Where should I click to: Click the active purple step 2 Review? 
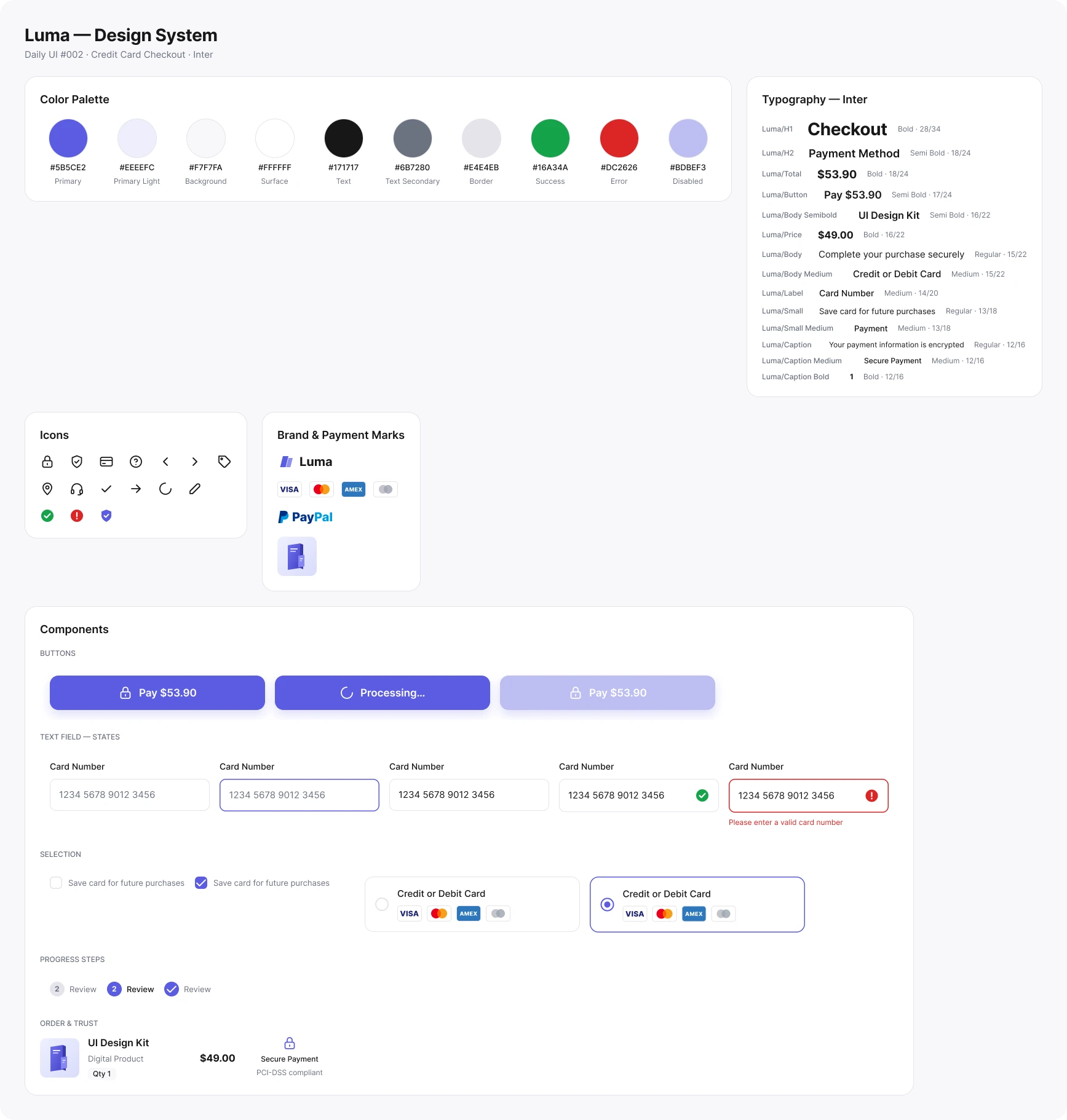pos(130,989)
